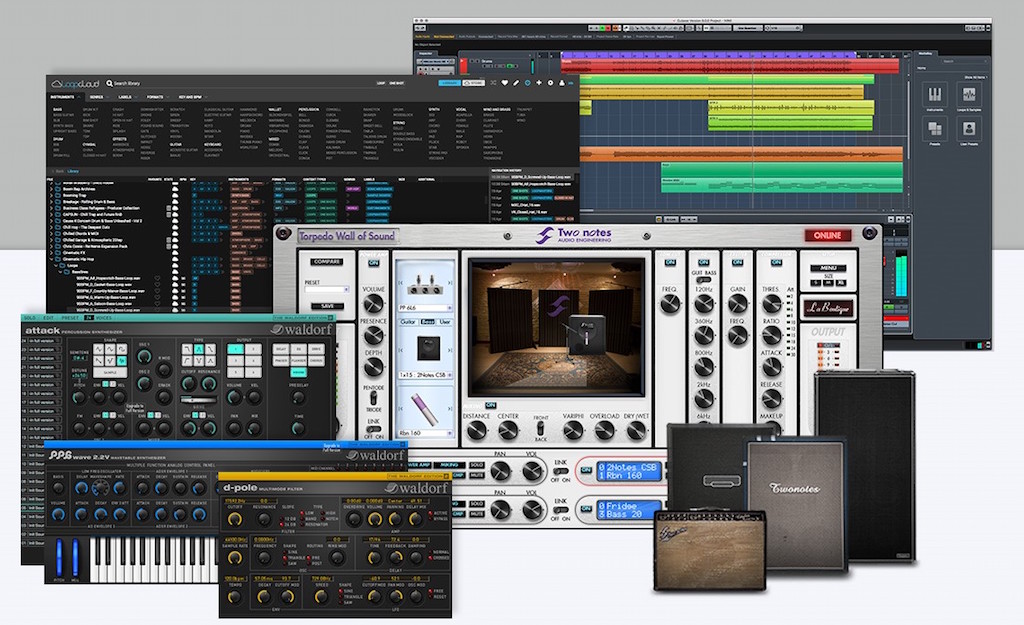Click the ribbon microphone image in Torpedo
Image resolution: width=1024 pixels, height=625 pixels.
(x=425, y=409)
